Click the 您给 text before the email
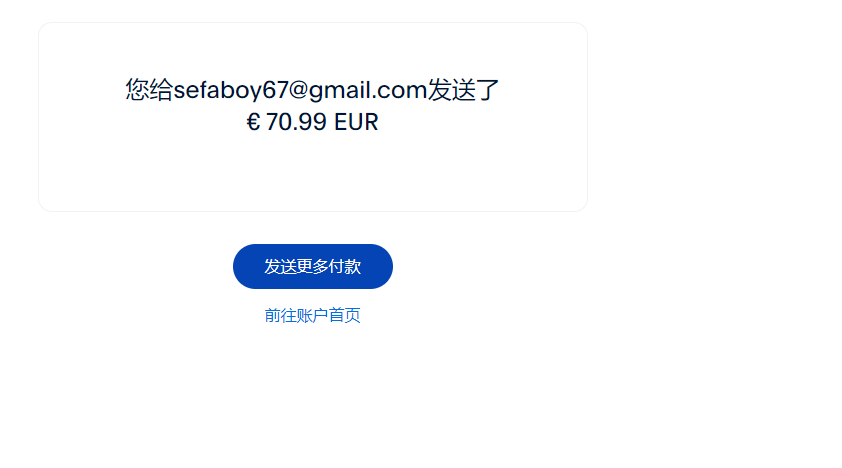Image resolution: width=842 pixels, height=468 pixels. click(x=150, y=90)
